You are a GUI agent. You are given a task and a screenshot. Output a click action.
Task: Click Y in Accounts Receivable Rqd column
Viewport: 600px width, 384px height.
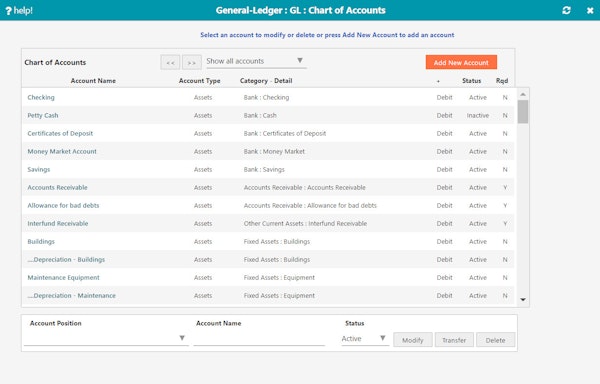(505, 187)
